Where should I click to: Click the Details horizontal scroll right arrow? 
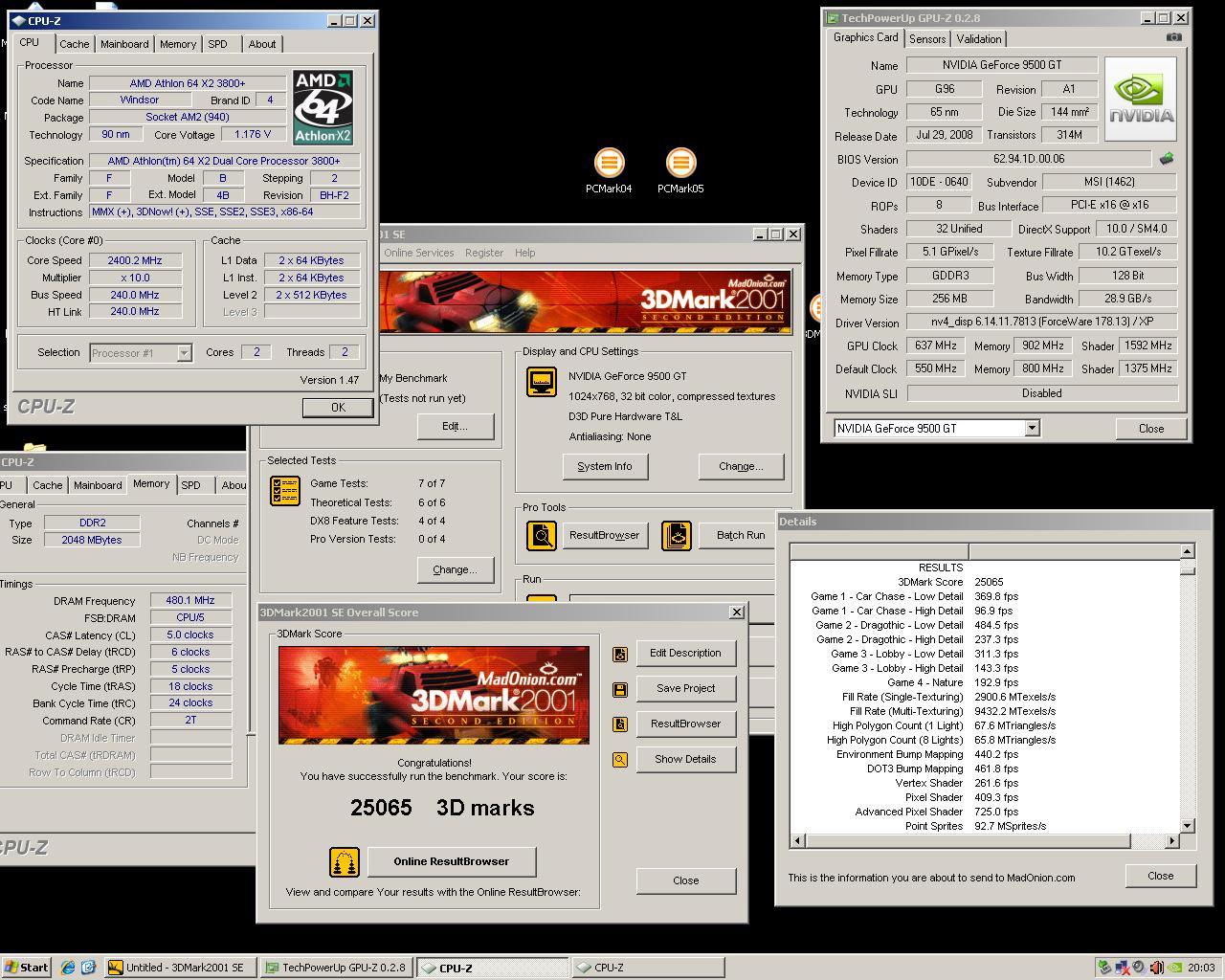(x=1172, y=841)
